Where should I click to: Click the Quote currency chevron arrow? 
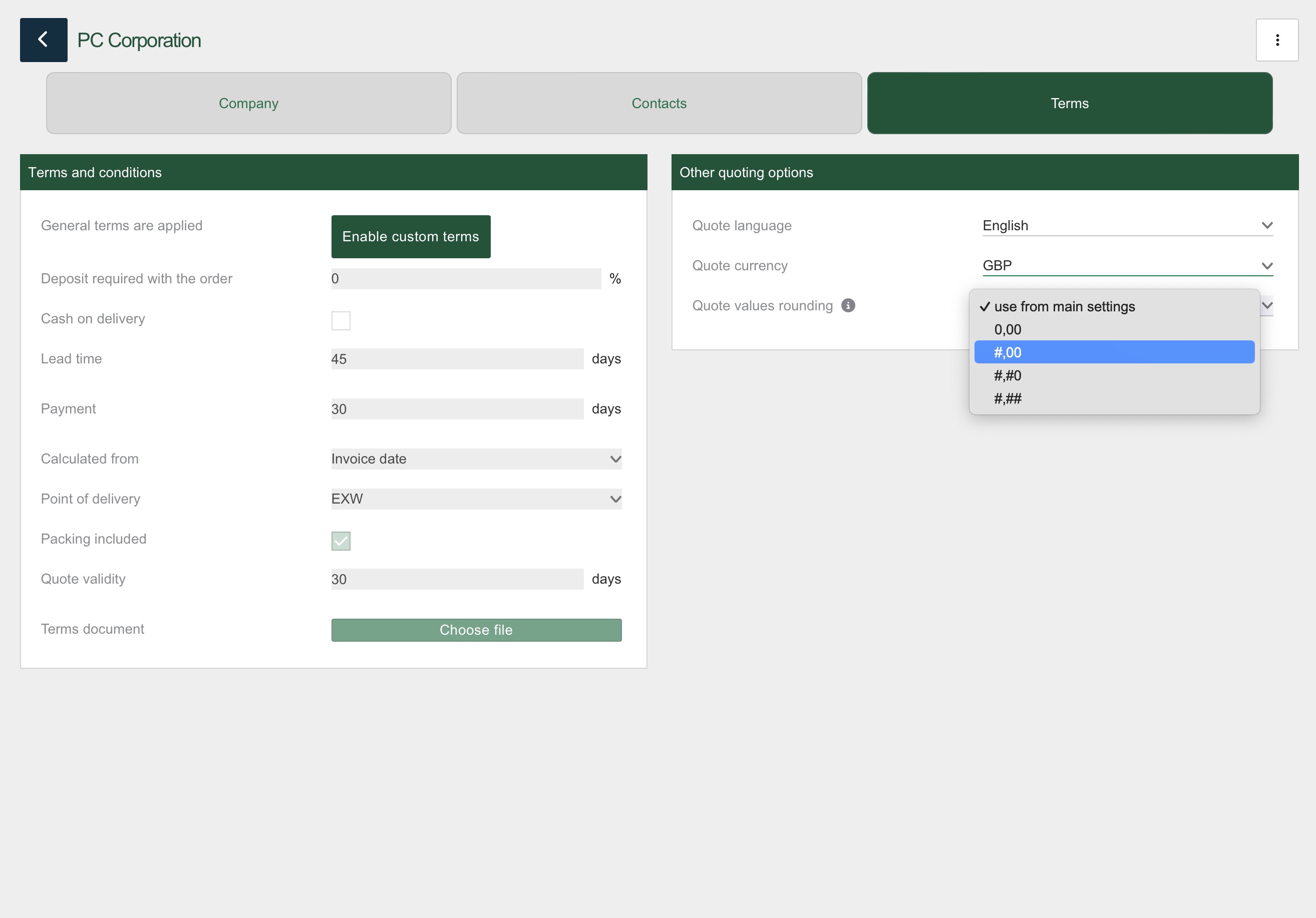pos(1267,266)
